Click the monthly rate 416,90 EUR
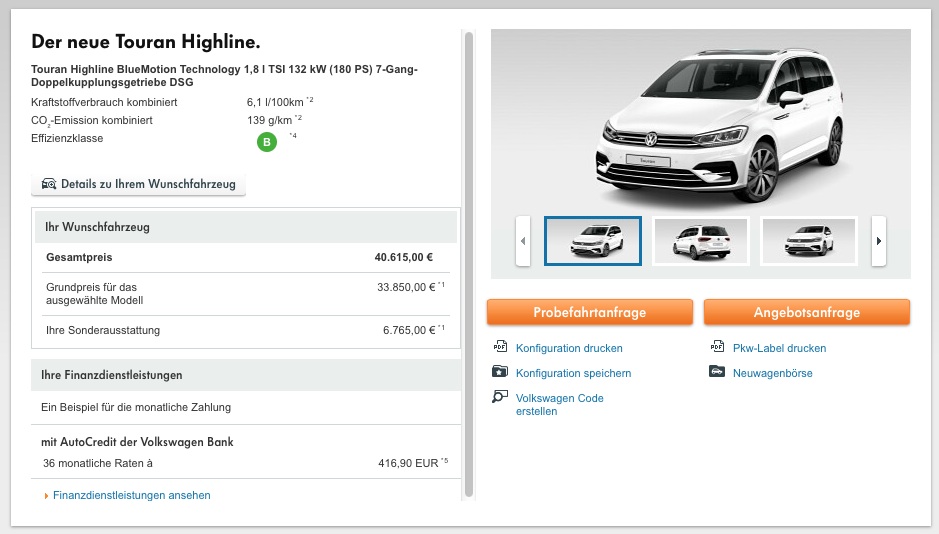The image size is (939, 534). pos(408,463)
